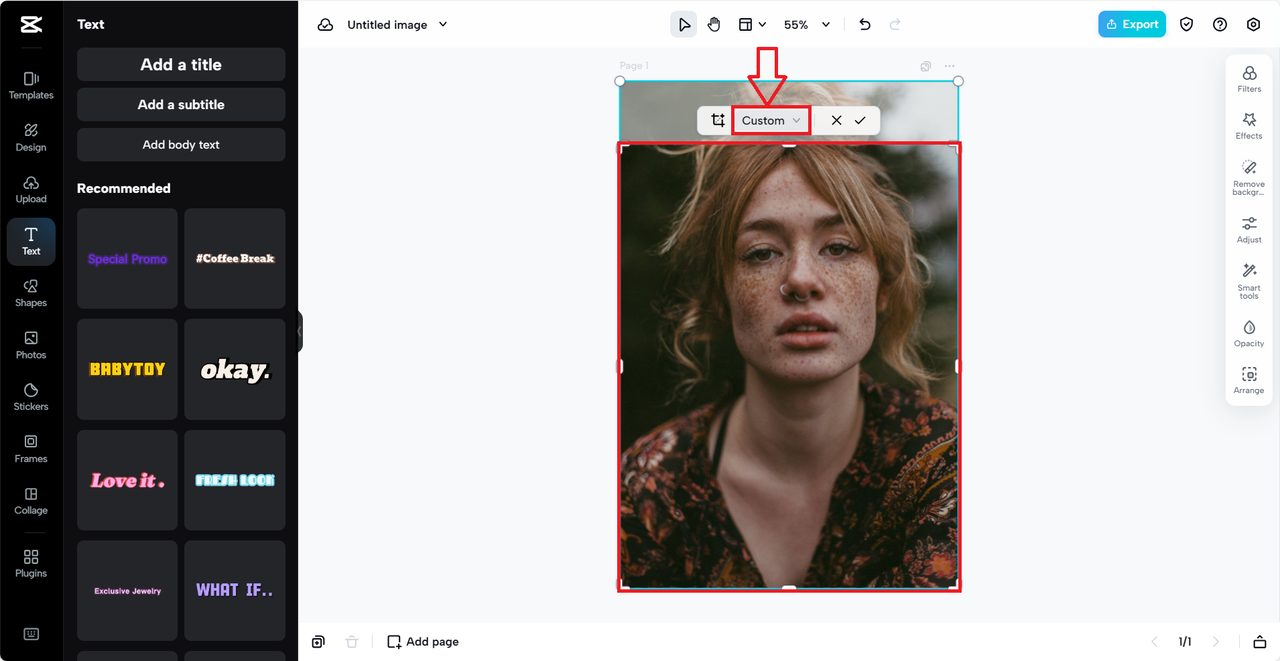
Task: Open the Untitled image name dropdown
Action: click(x=397, y=25)
